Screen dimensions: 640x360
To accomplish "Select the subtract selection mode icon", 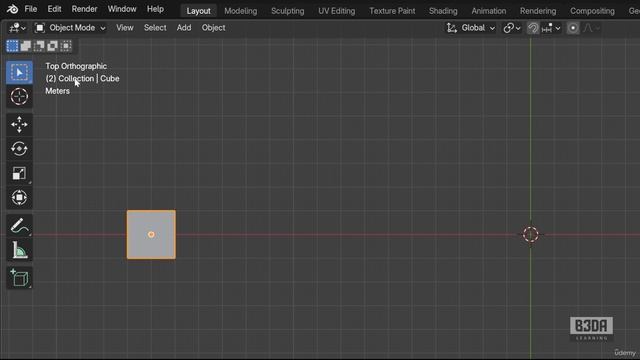I will point(39,46).
